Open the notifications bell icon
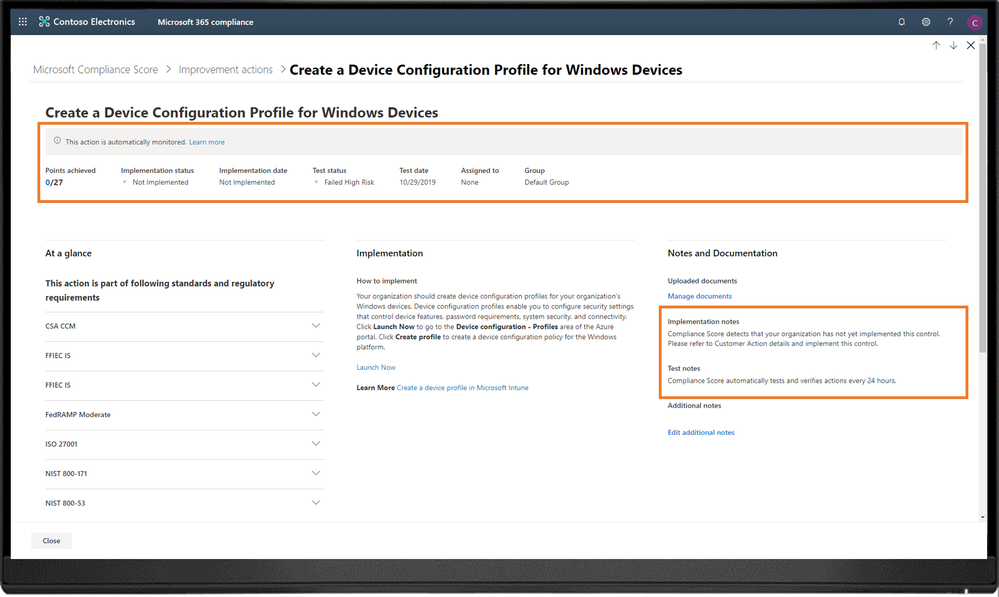 pos(902,21)
